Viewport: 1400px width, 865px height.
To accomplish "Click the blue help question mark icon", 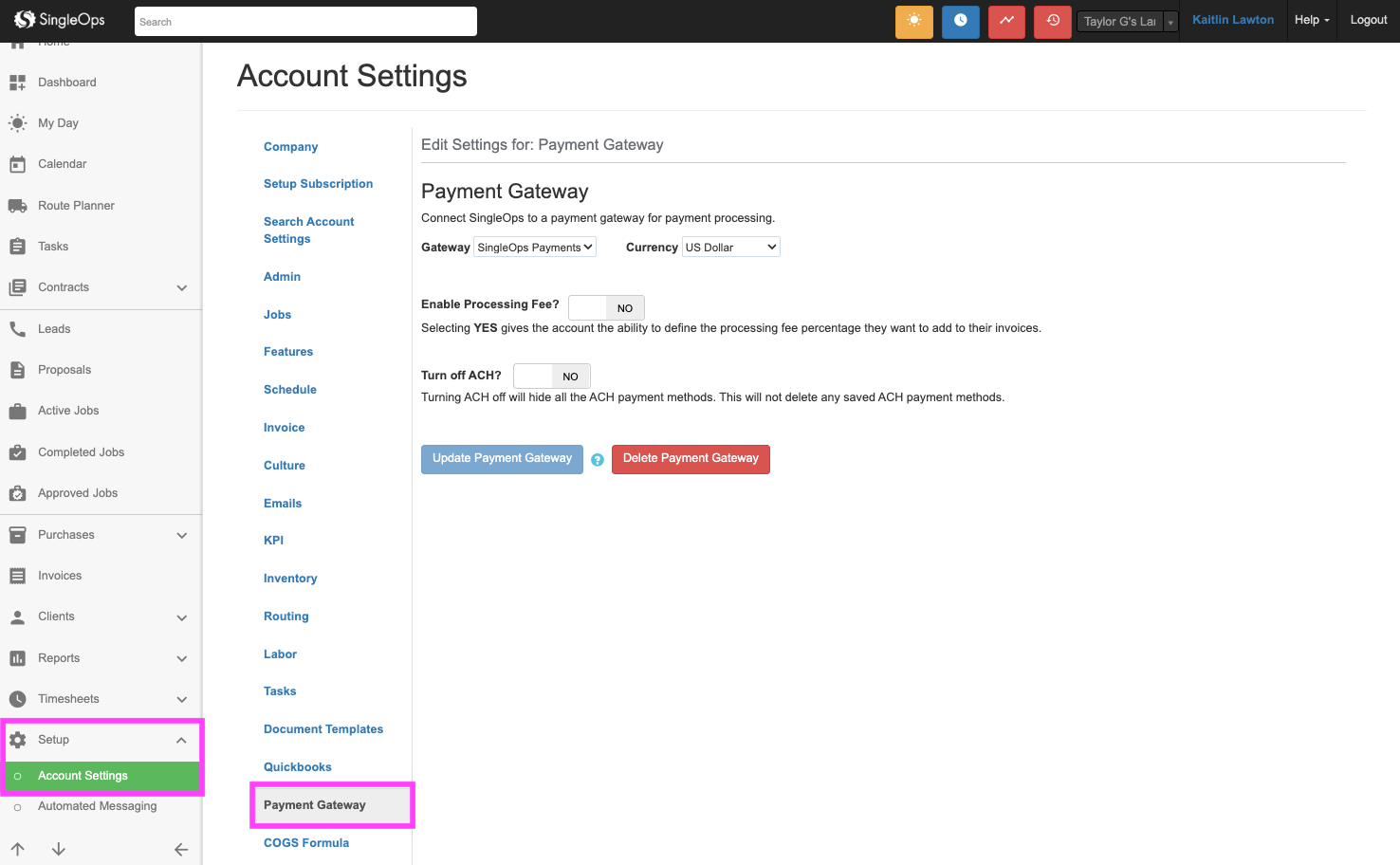I will coord(598,460).
